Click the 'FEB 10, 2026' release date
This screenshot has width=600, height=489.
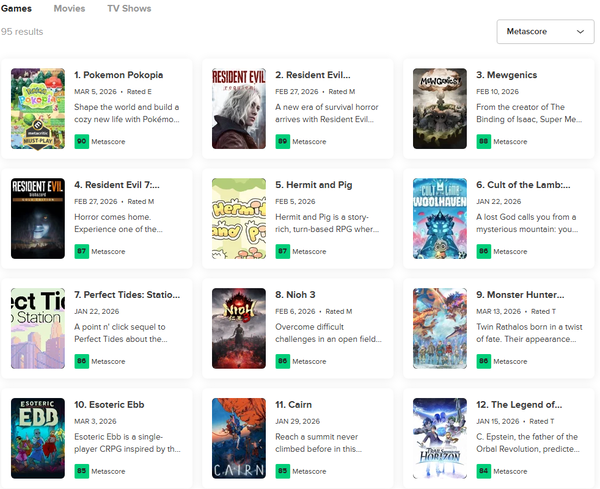coord(497,92)
